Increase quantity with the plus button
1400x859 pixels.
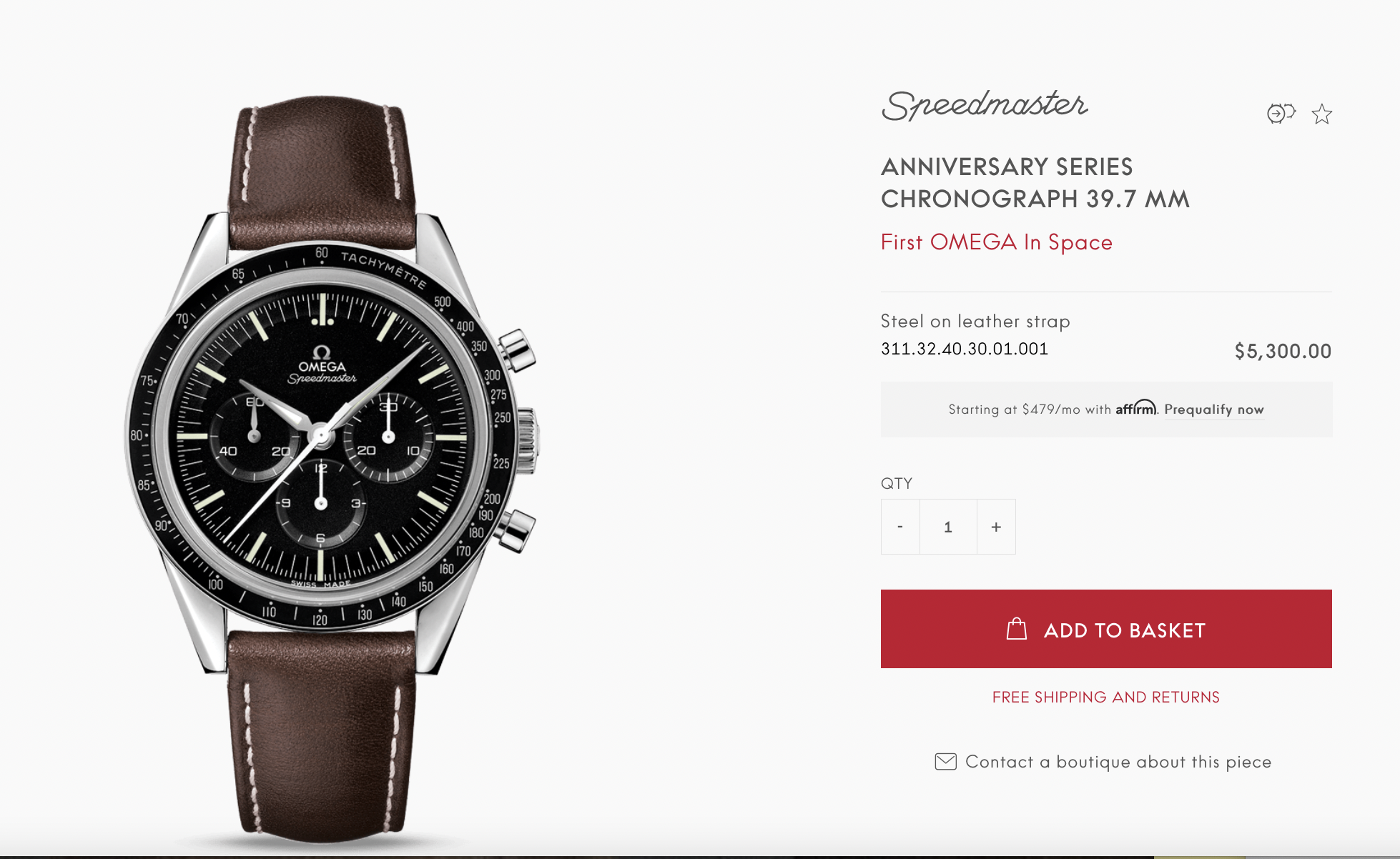click(x=996, y=527)
